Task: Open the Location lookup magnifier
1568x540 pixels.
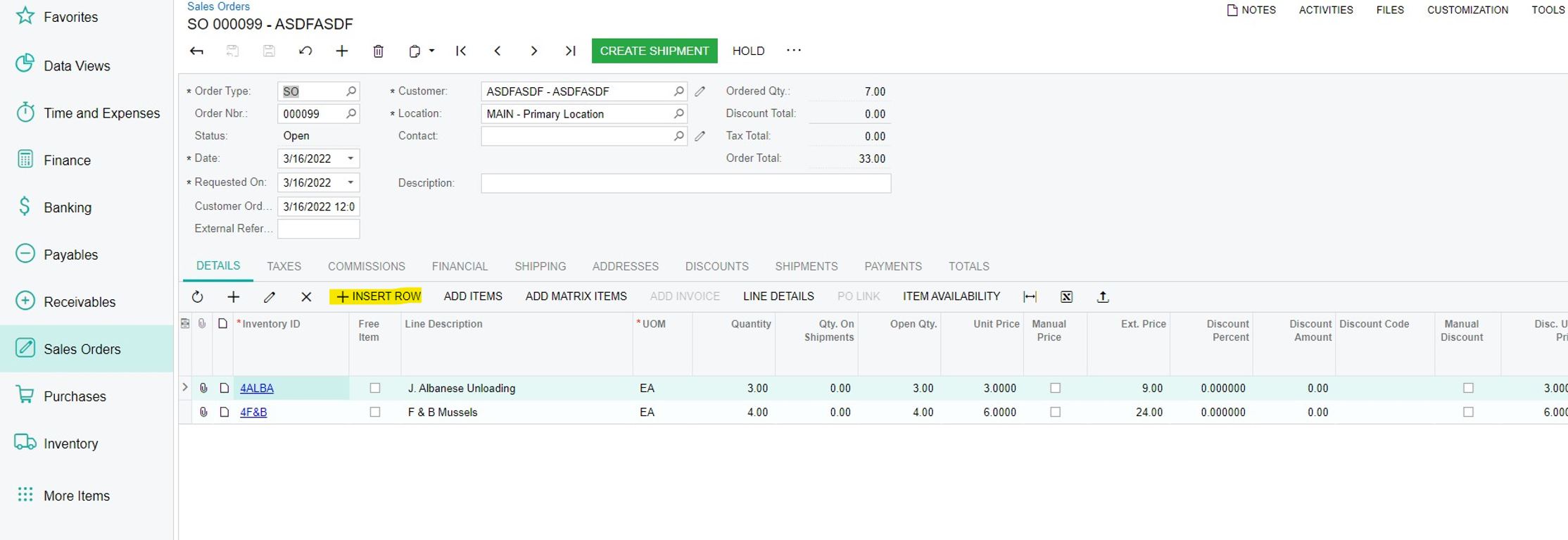Action: coord(678,113)
